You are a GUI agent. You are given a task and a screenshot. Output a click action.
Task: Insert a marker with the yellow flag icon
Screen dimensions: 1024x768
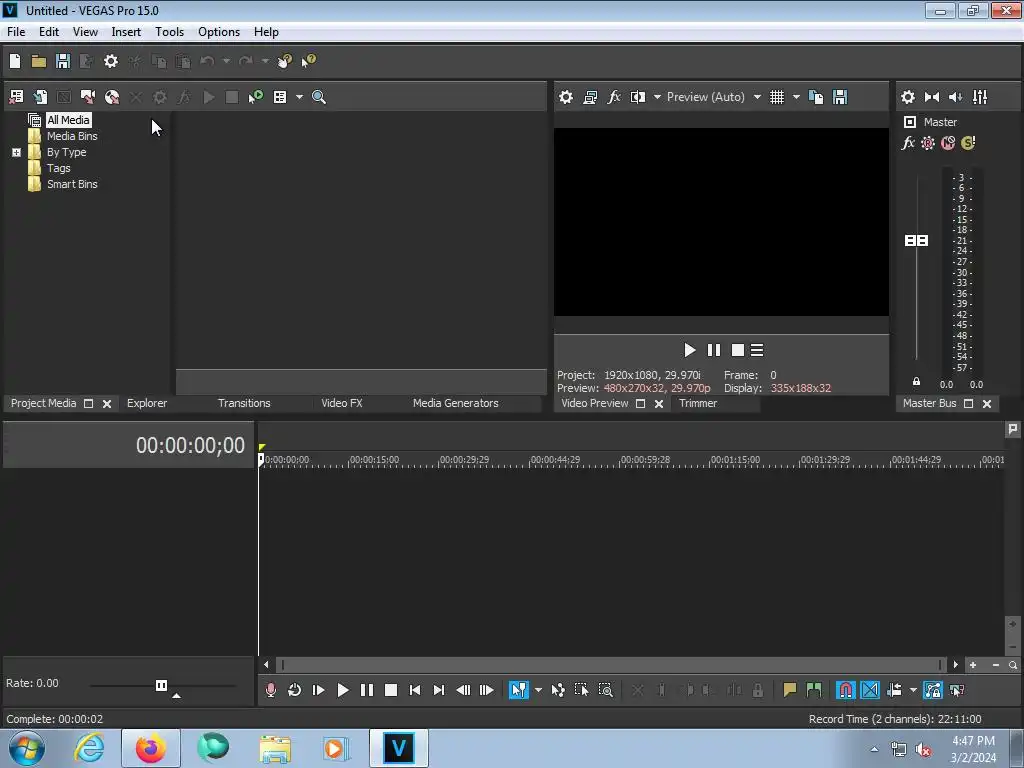click(790, 690)
